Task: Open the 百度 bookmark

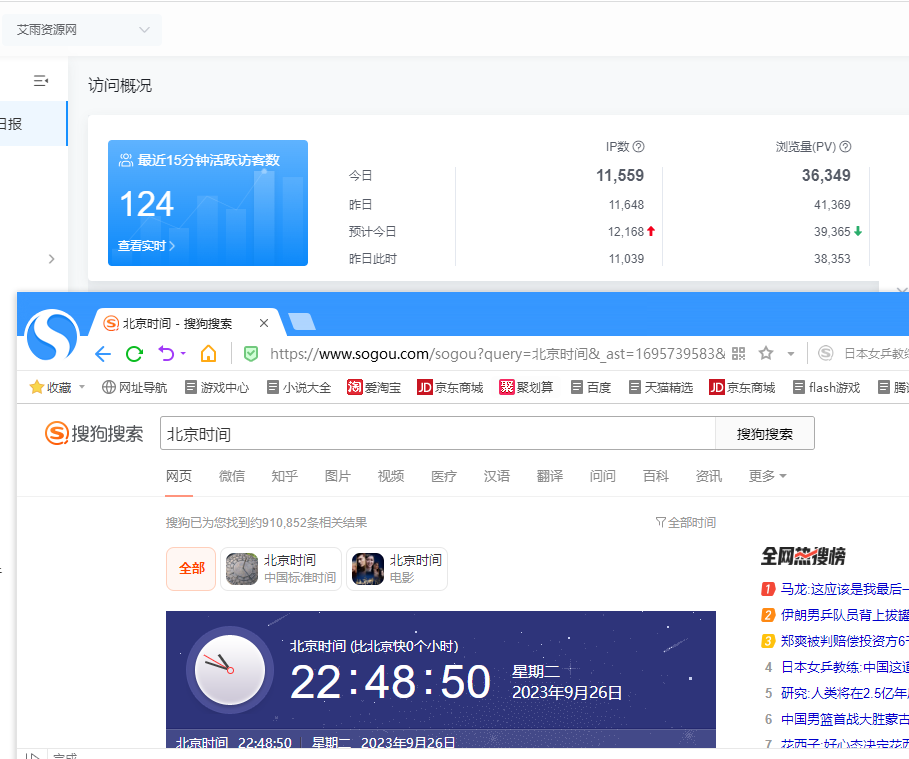Action: click(591, 387)
